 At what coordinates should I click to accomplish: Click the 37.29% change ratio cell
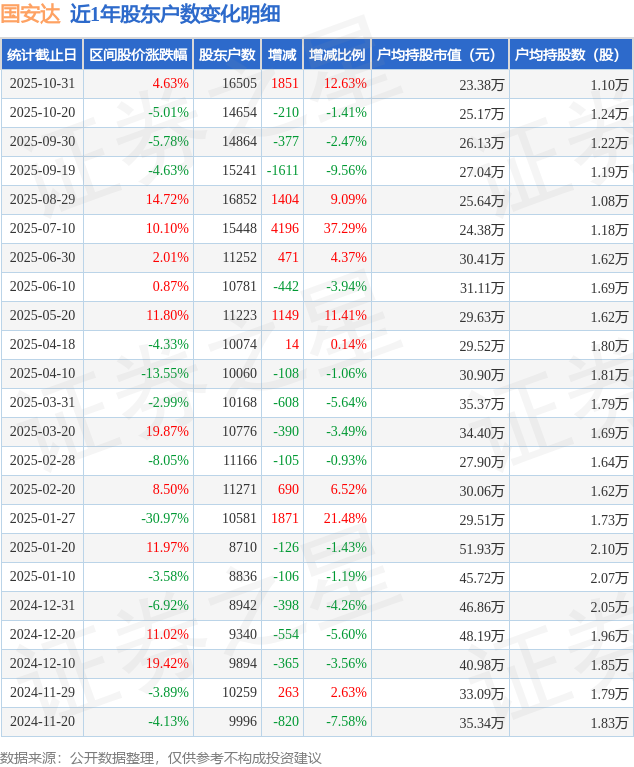(345, 229)
